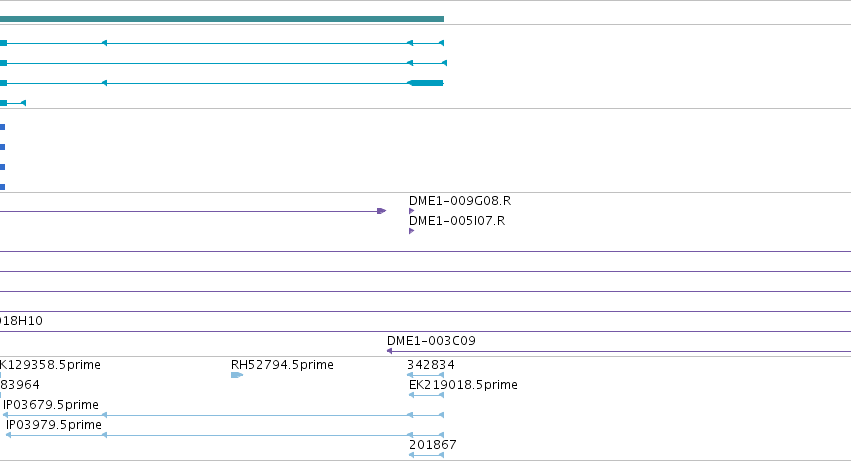The width and height of the screenshot is (851, 461).
Task: Select the IP03979.5prime label
Action: 54,425
